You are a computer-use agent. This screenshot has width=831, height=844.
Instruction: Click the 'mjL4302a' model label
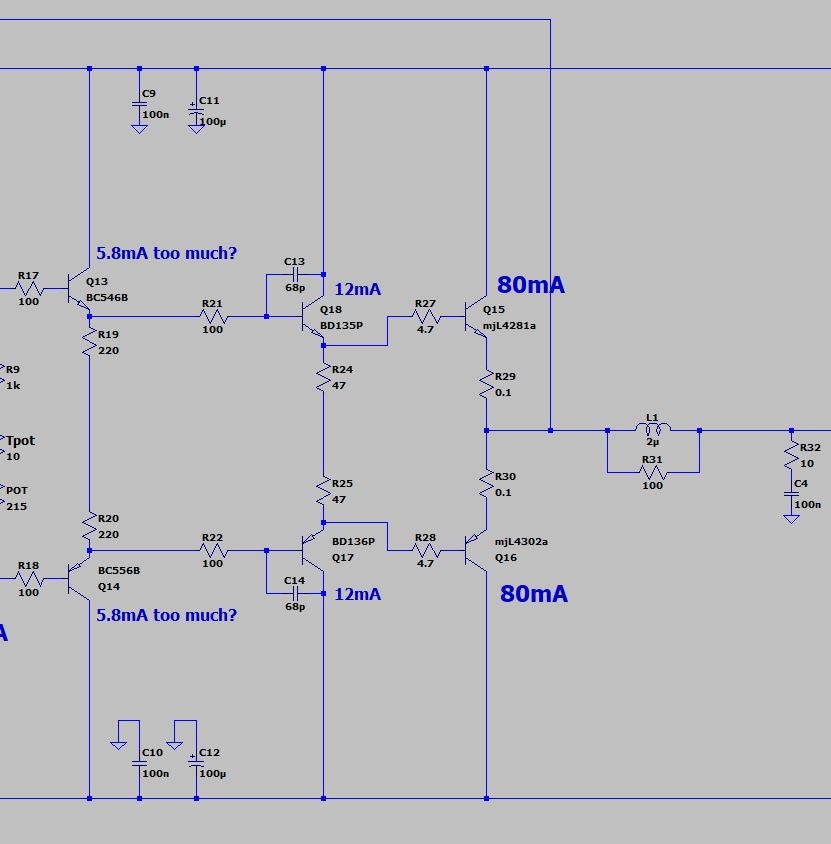pos(522,541)
